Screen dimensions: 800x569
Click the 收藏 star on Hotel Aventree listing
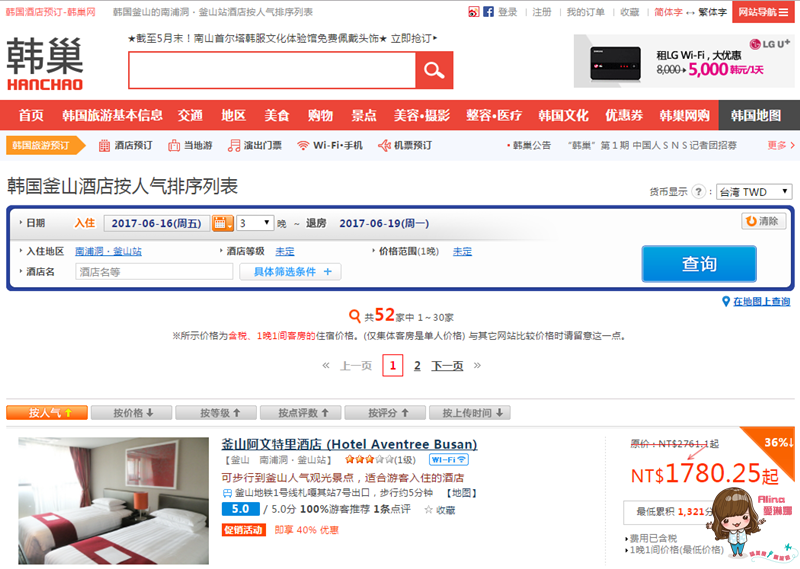(440, 509)
